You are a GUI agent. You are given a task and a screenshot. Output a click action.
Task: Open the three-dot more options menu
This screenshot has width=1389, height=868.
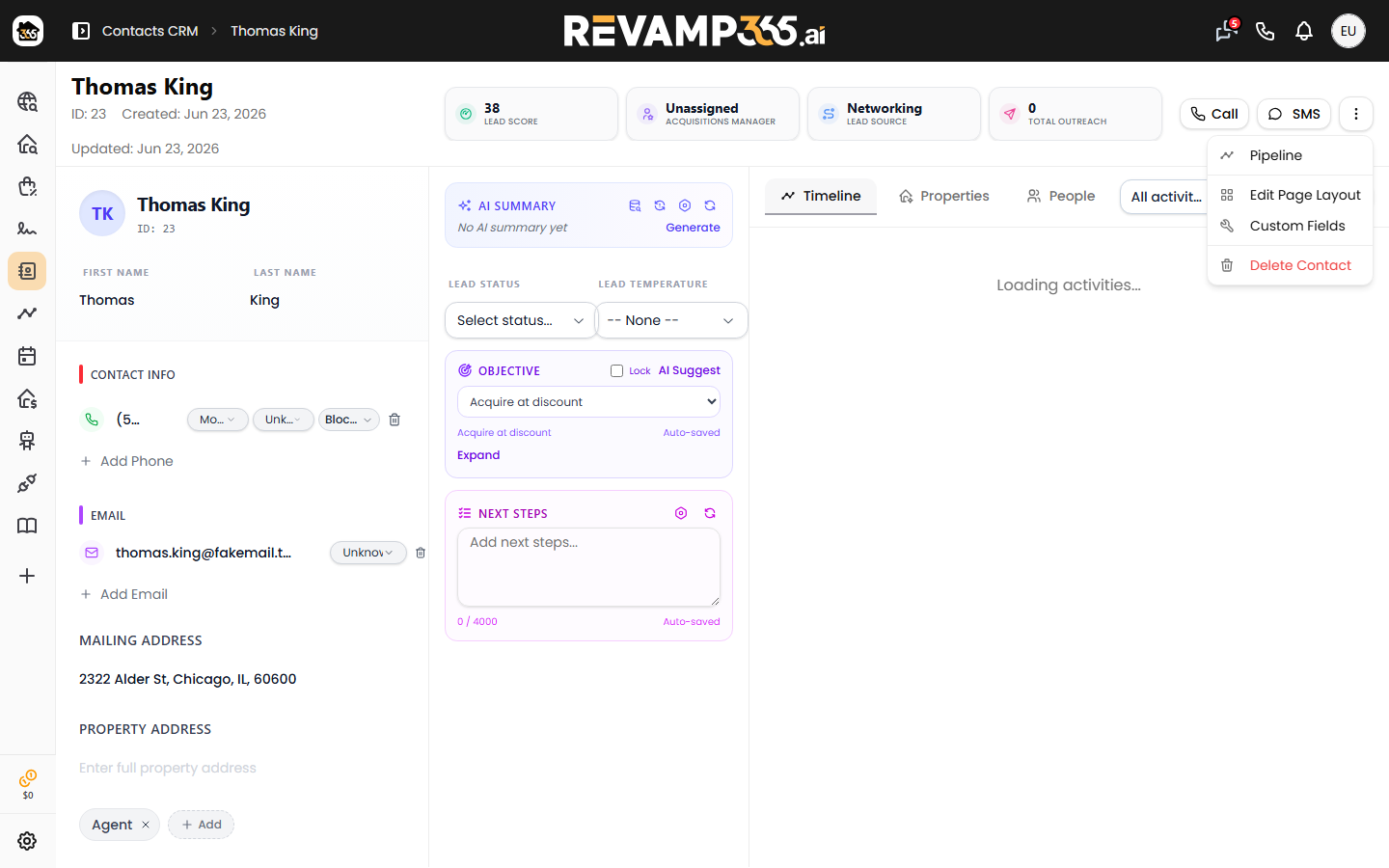coord(1355,114)
